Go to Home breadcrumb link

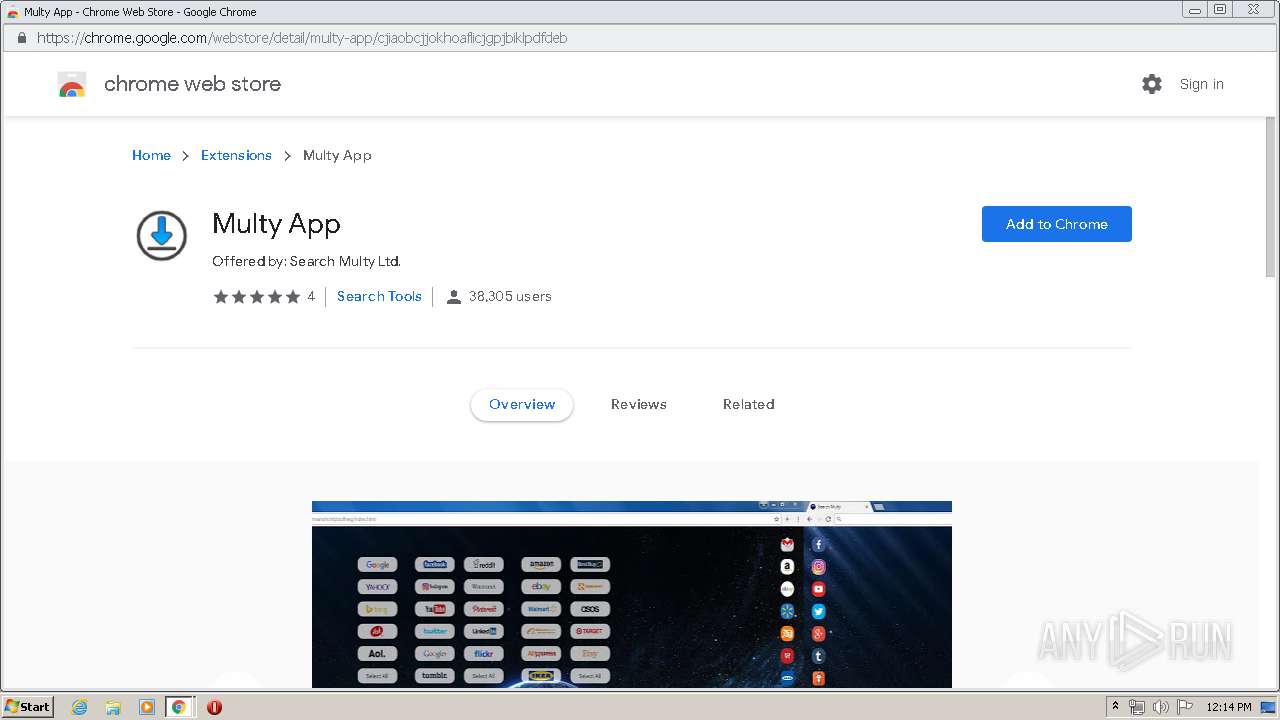(x=151, y=155)
